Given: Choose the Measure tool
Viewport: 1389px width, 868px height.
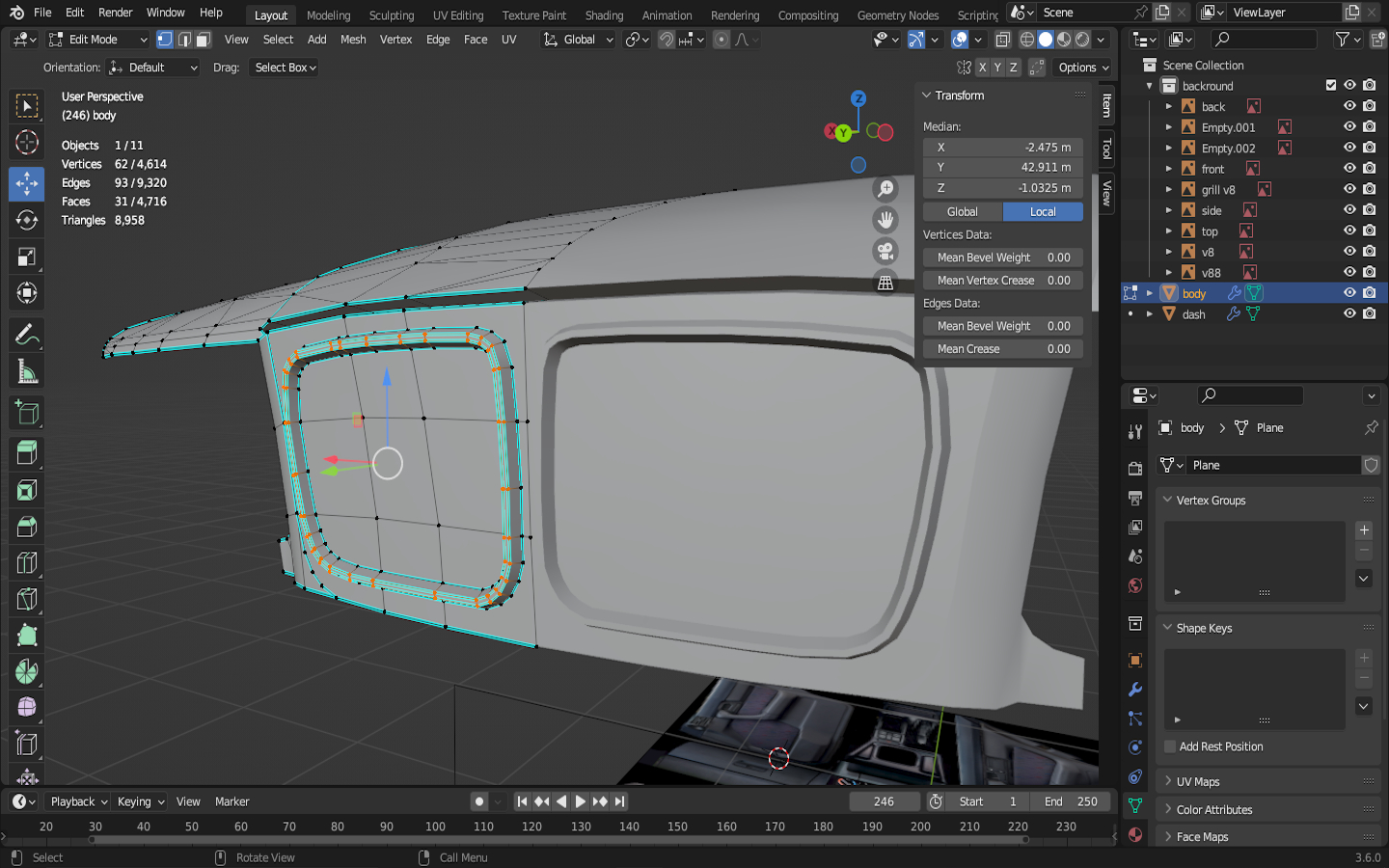Looking at the screenshot, I should (x=27, y=372).
